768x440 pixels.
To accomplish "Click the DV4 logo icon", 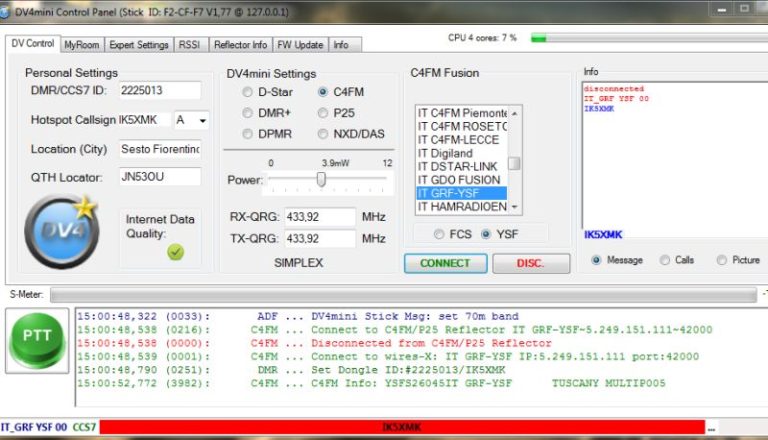I will 62,231.
